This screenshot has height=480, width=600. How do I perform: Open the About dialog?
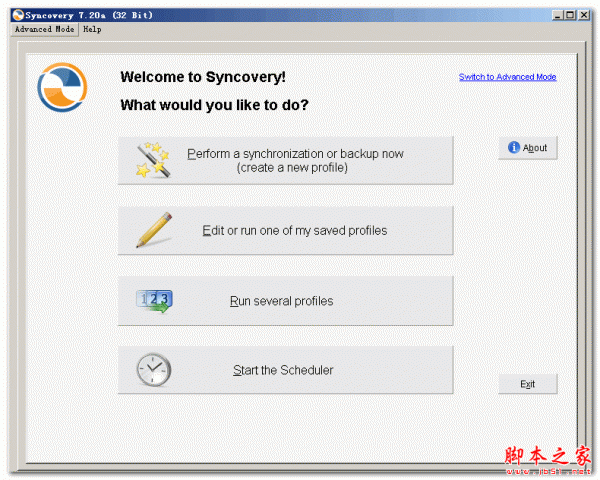[528, 148]
